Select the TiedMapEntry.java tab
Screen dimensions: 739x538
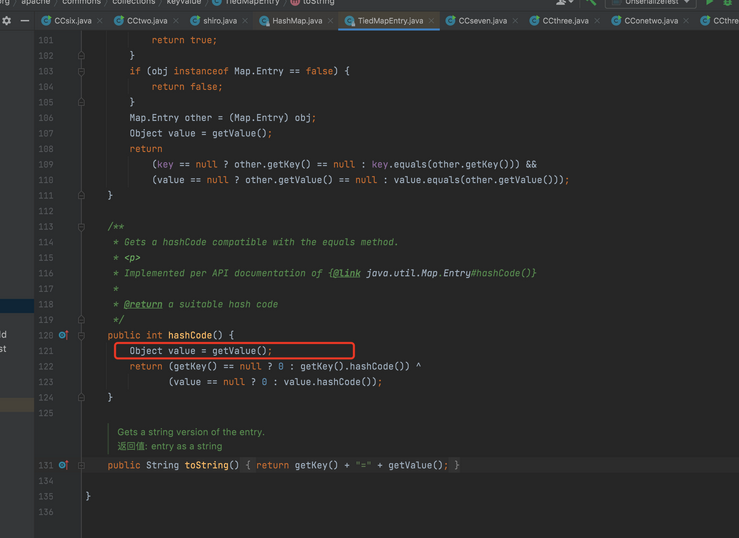click(x=390, y=21)
